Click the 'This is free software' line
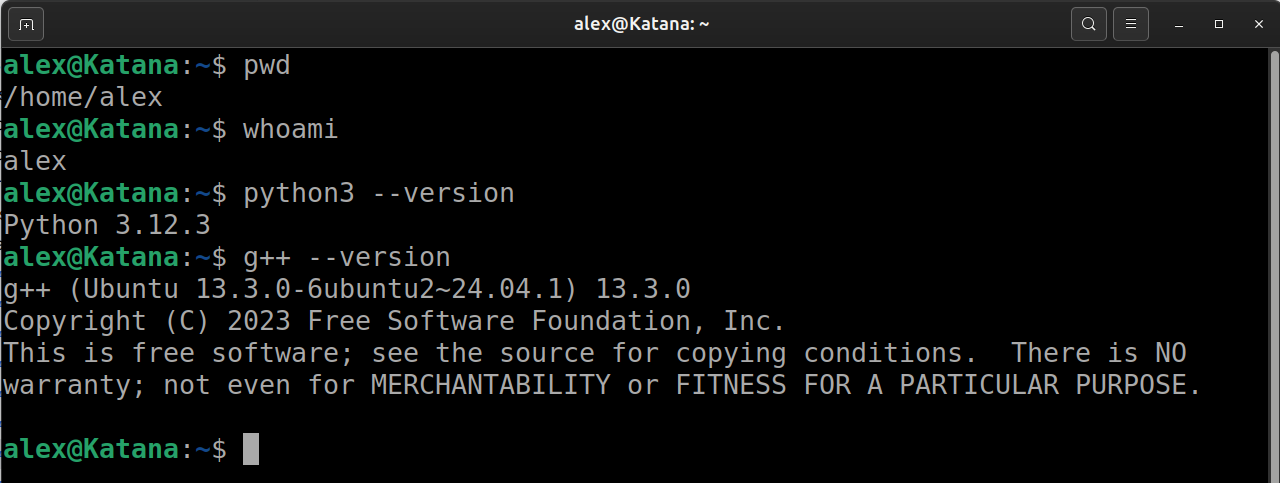Screen dimensions: 1280x483 [595, 353]
